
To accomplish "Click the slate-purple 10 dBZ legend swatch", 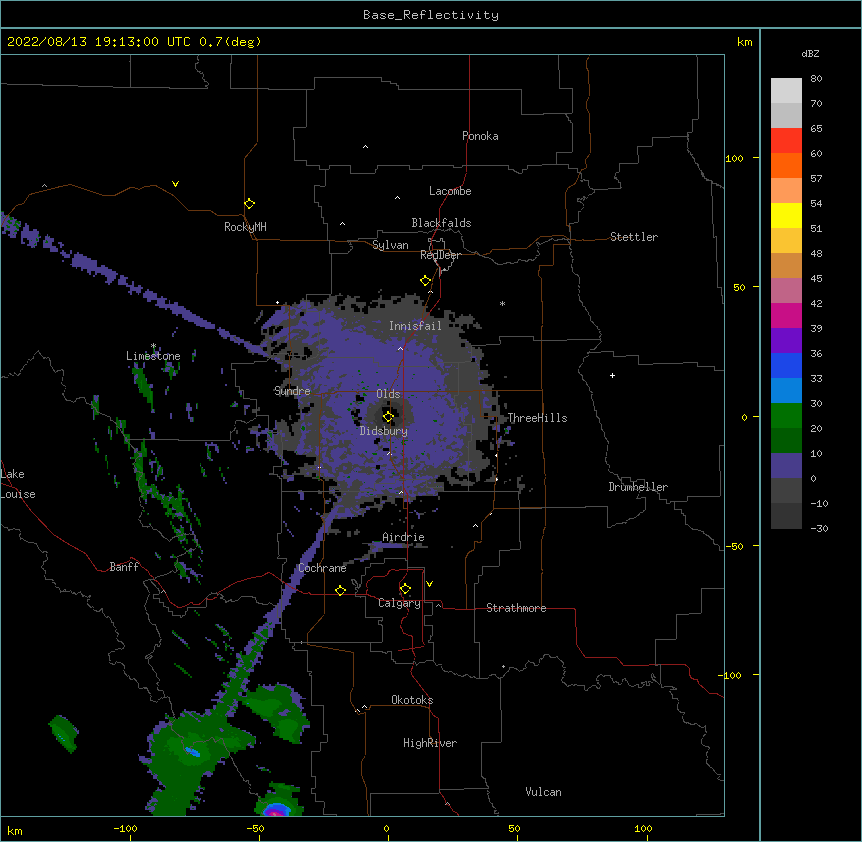I will (x=786, y=466).
